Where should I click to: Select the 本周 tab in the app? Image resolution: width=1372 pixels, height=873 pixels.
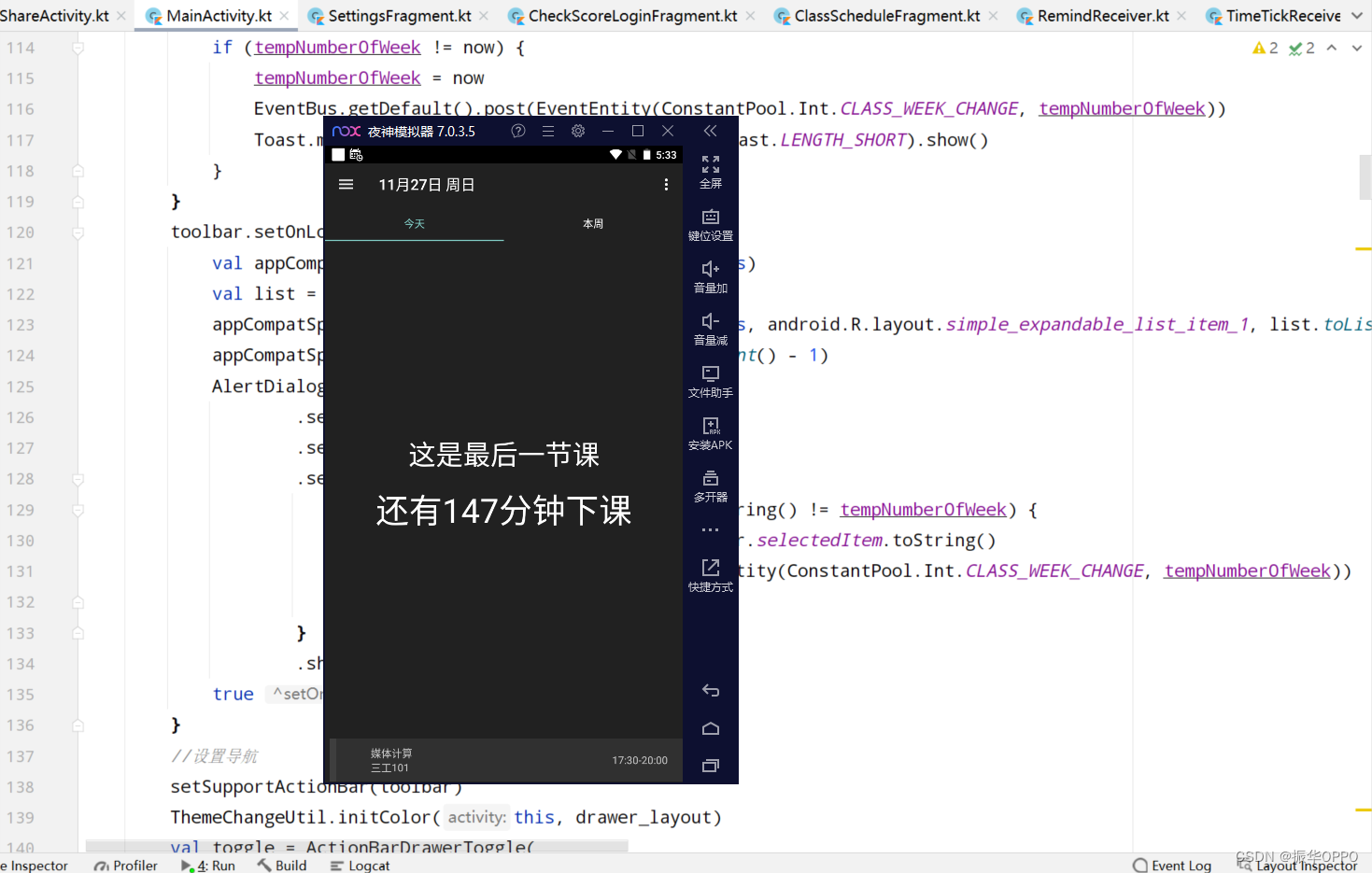click(x=593, y=224)
